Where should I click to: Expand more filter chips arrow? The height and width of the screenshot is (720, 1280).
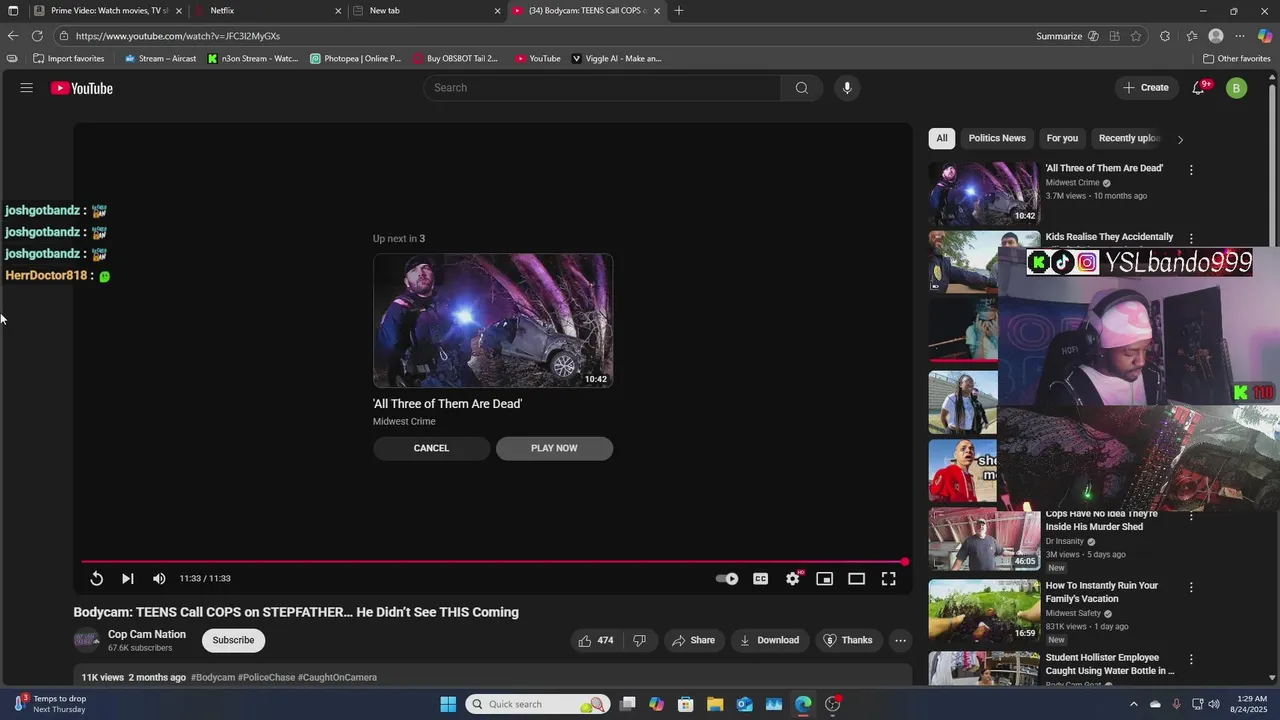1180,139
